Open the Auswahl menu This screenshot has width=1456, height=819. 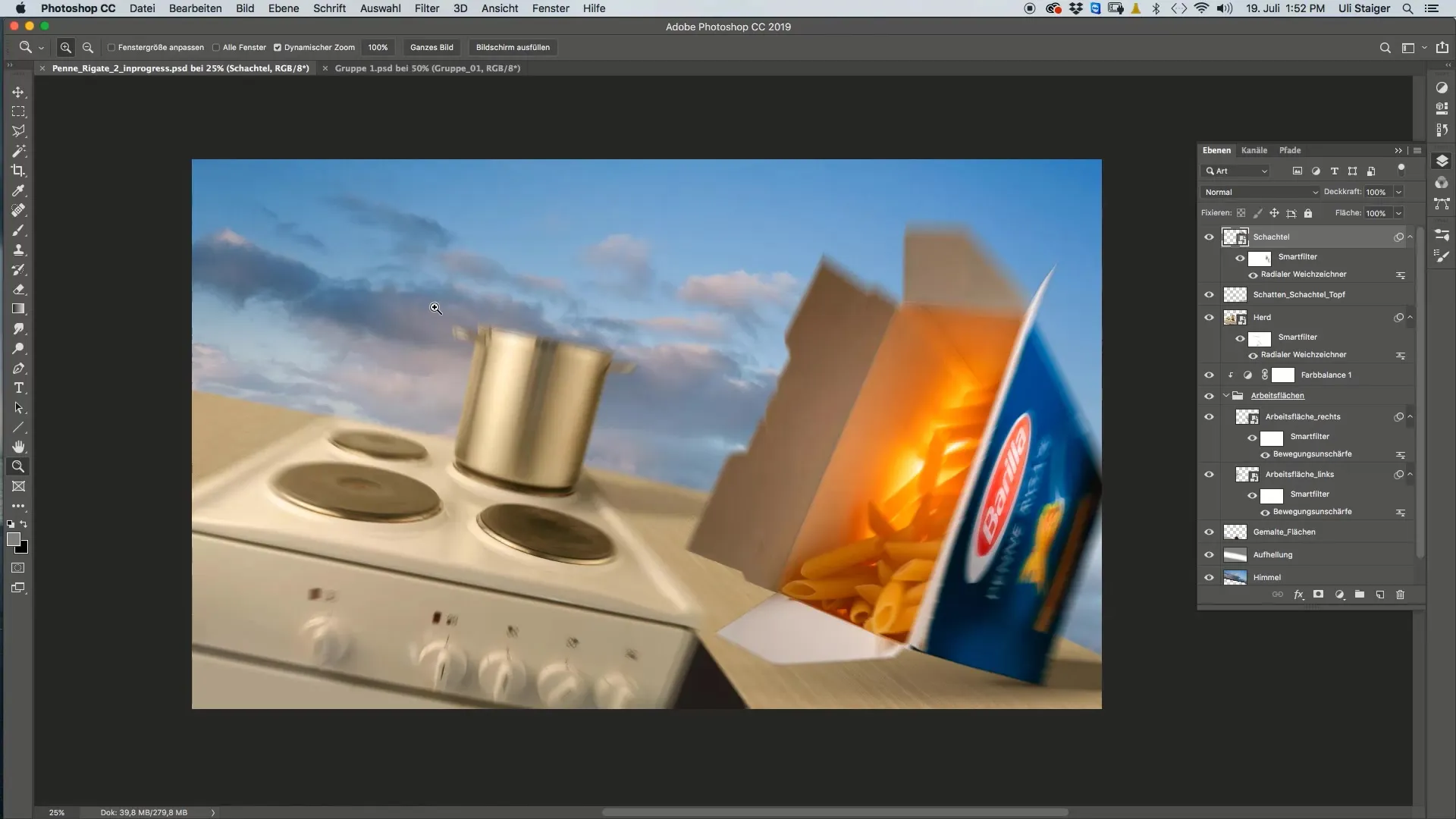click(x=380, y=8)
